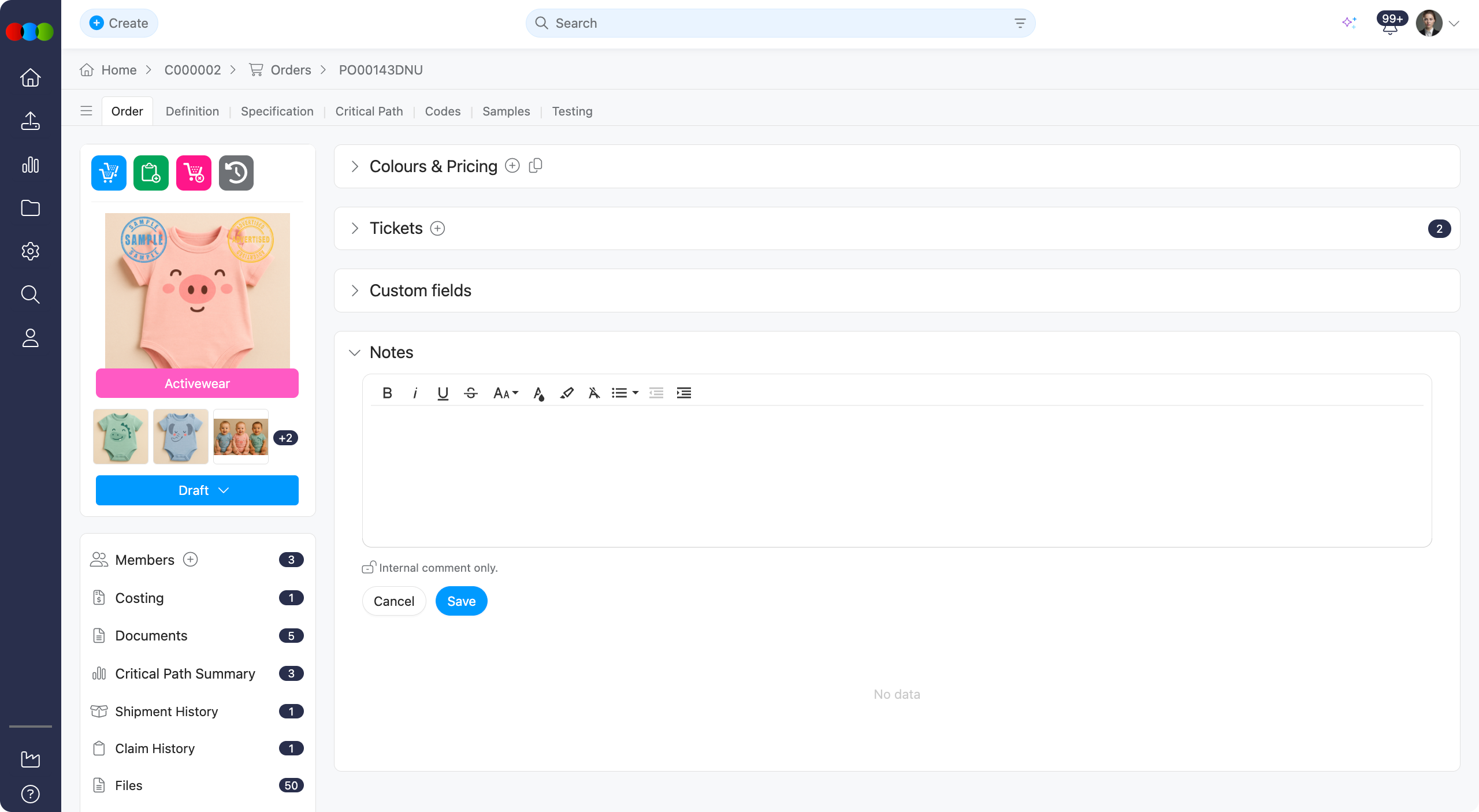This screenshot has height=812, width=1479.
Task: Toggle bold formatting in Notes editor
Action: 387,393
